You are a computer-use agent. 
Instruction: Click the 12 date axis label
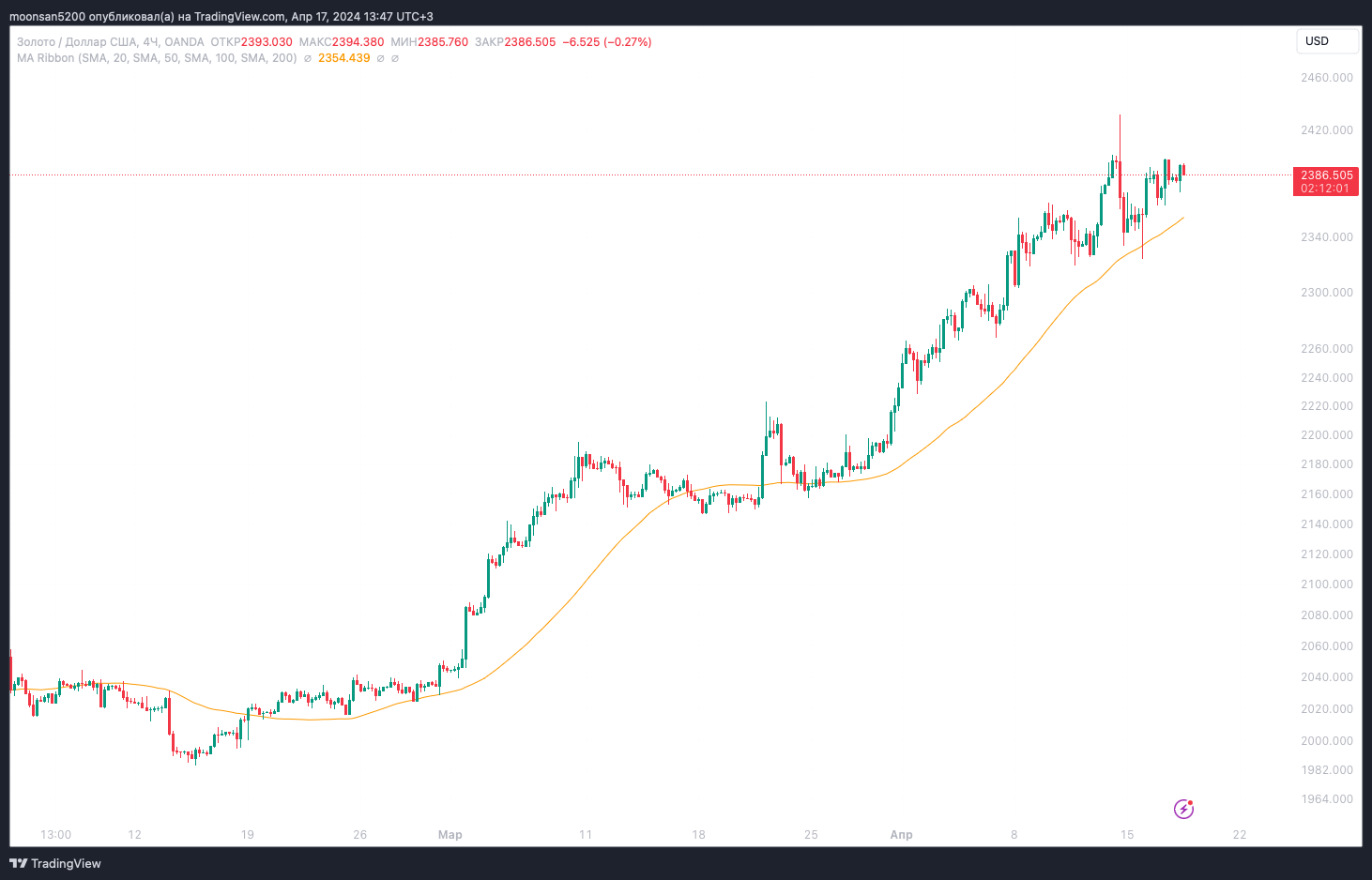click(x=135, y=835)
